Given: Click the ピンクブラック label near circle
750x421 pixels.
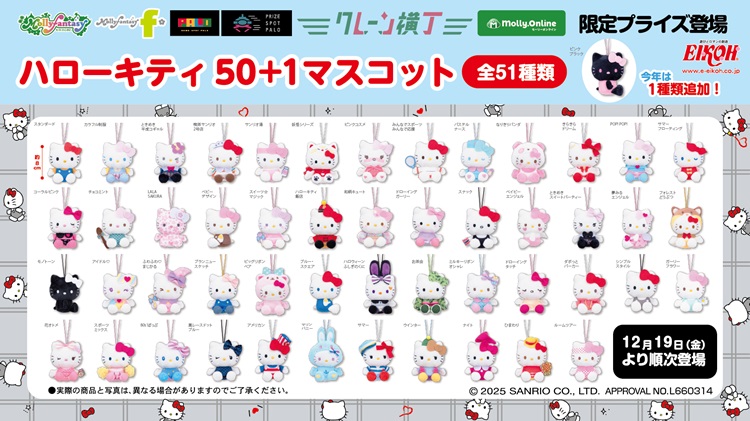Looking at the screenshot, I should 575,52.
